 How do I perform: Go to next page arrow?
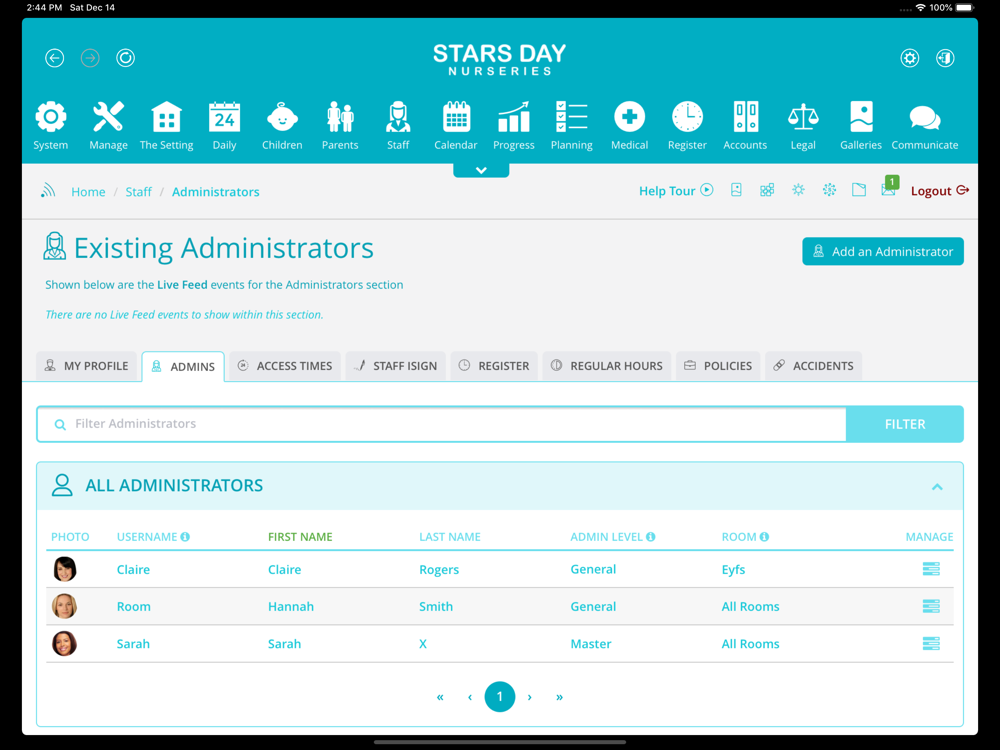[x=529, y=697]
